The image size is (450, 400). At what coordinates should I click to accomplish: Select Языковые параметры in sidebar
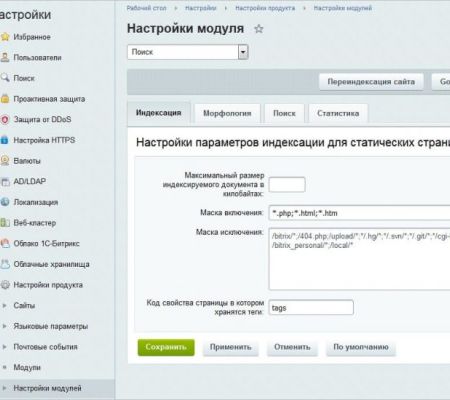pos(51,326)
